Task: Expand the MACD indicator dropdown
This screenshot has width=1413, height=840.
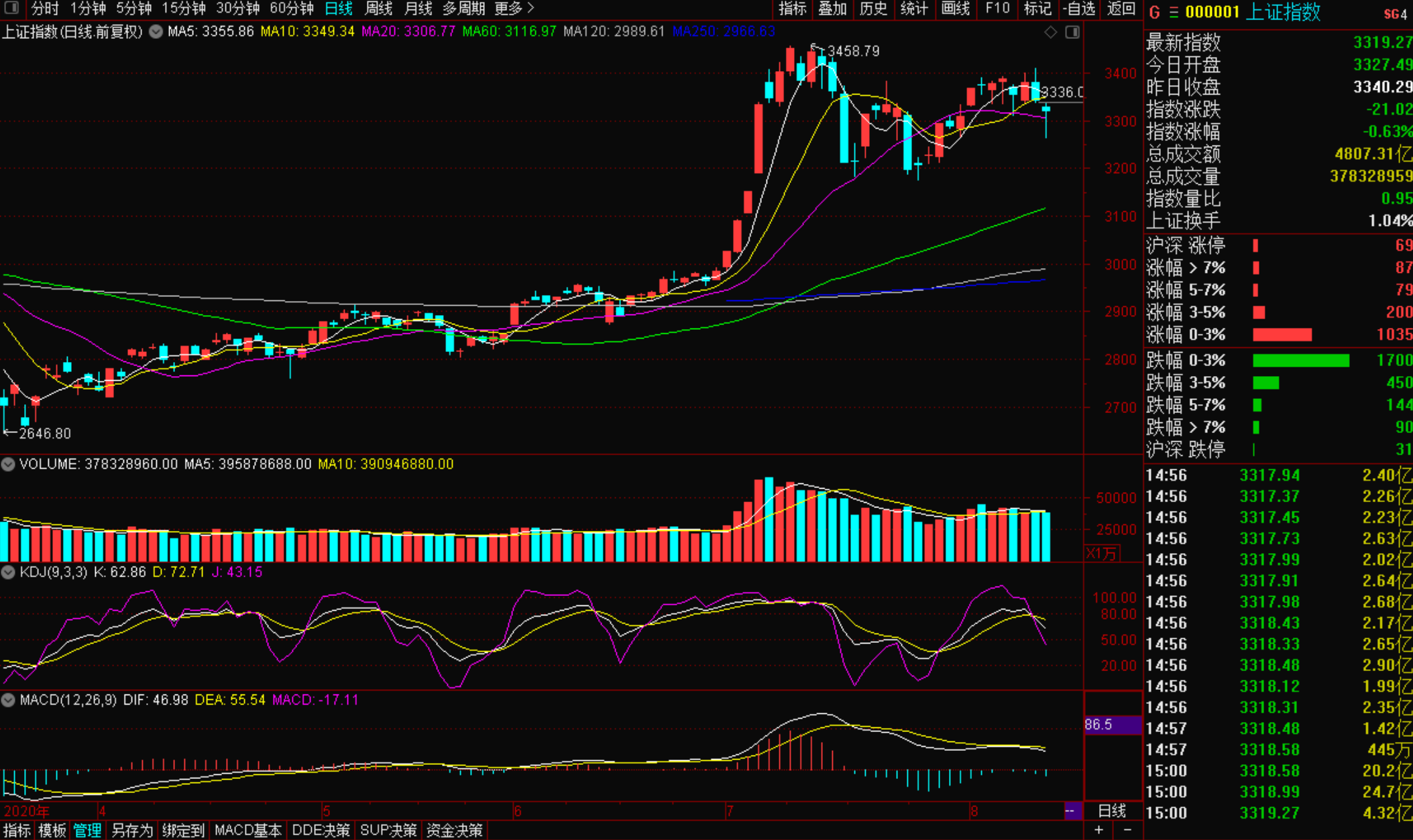Action: 8,700
